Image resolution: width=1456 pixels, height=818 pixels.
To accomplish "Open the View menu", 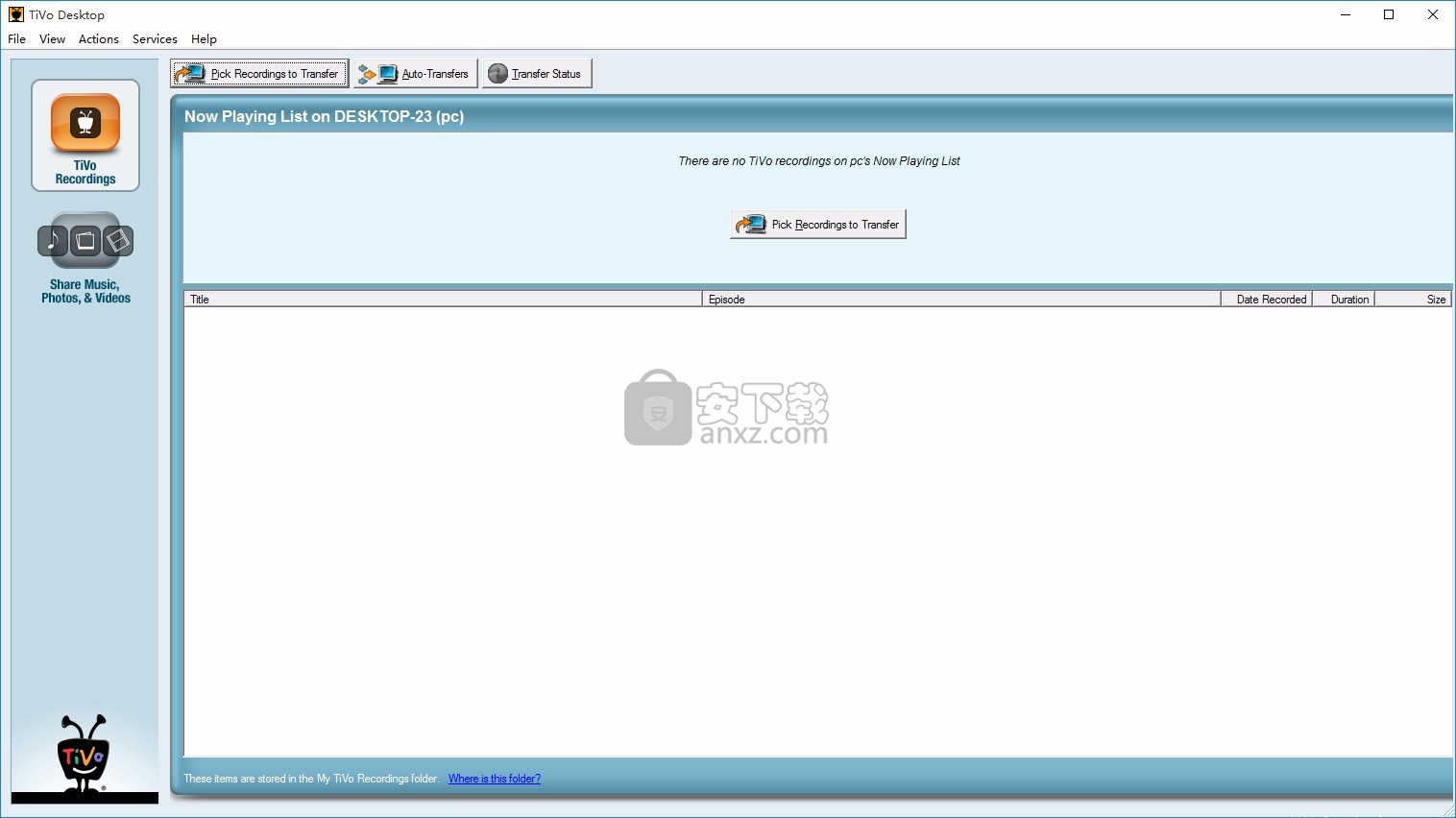I will point(52,39).
